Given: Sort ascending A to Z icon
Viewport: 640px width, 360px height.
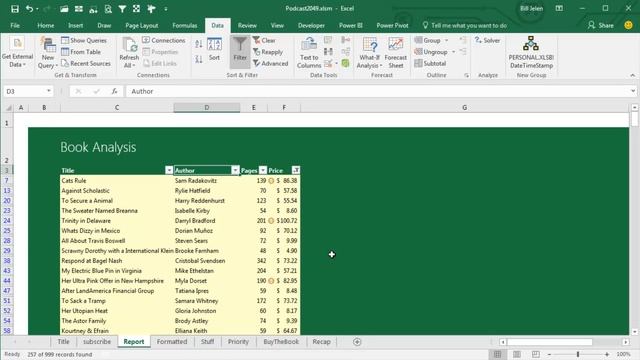Looking at the screenshot, I should click(x=199, y=44).
